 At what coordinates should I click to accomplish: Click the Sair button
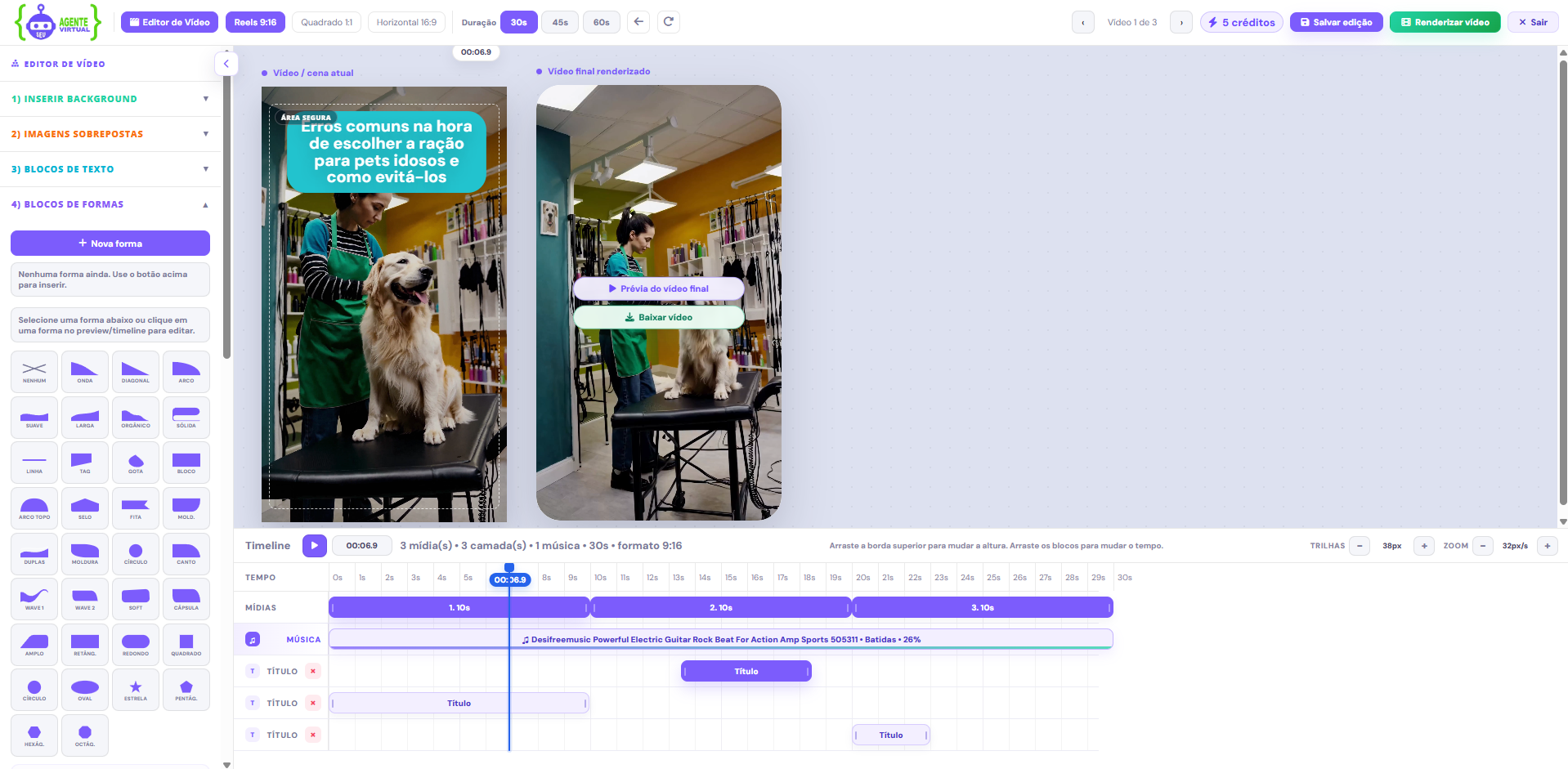pos(1533,22)
